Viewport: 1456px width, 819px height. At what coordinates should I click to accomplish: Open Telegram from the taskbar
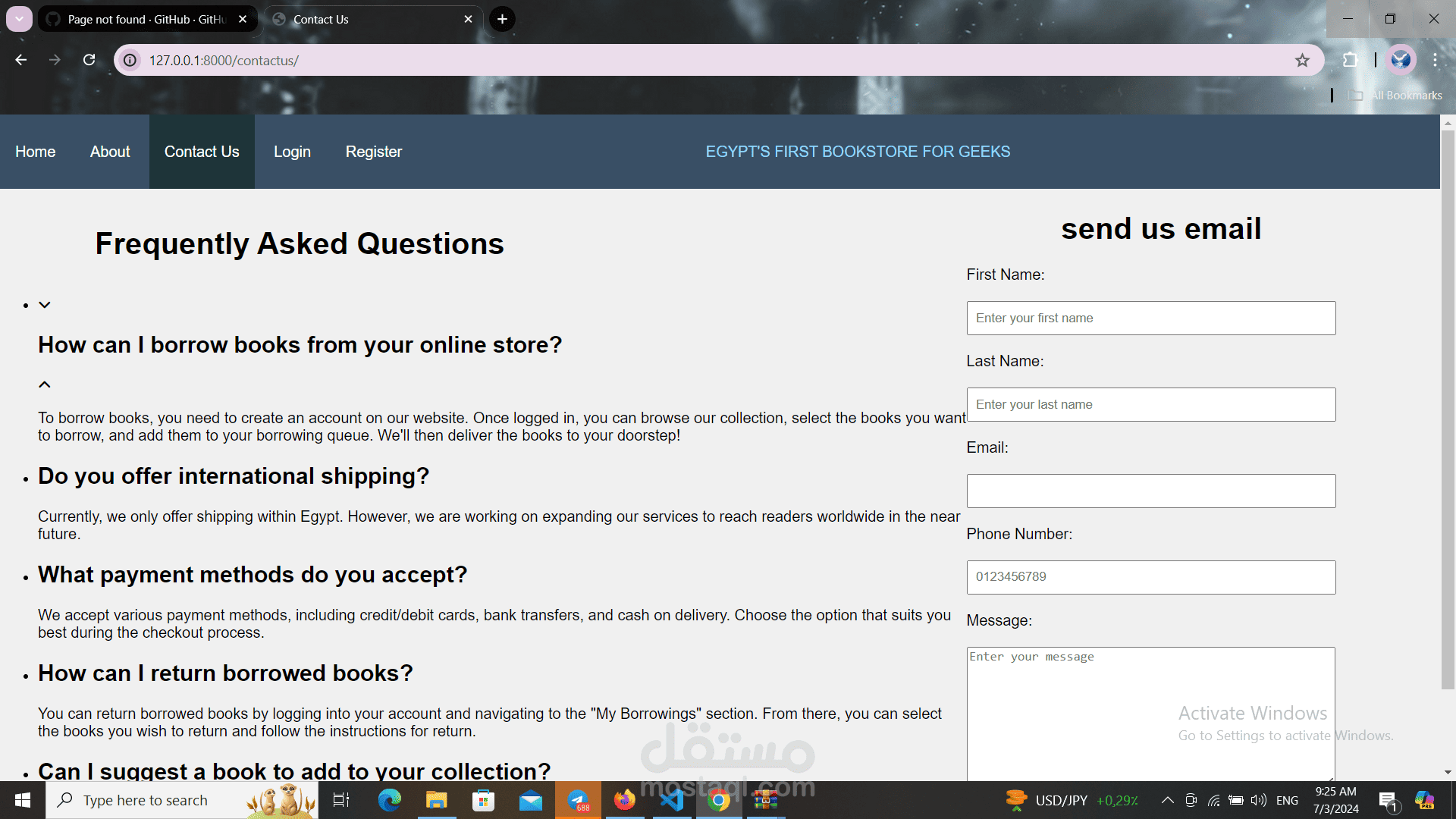578,800
